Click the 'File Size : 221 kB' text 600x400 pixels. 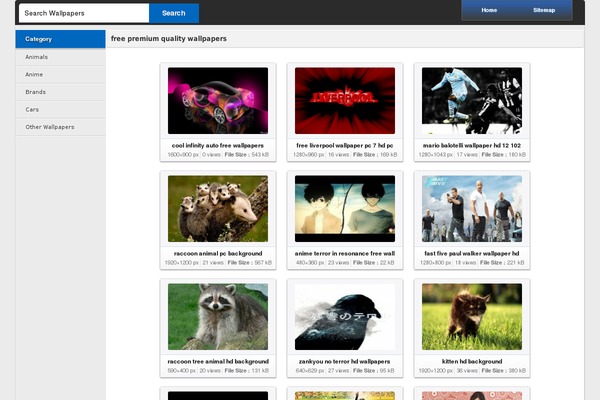pos(502,263)
